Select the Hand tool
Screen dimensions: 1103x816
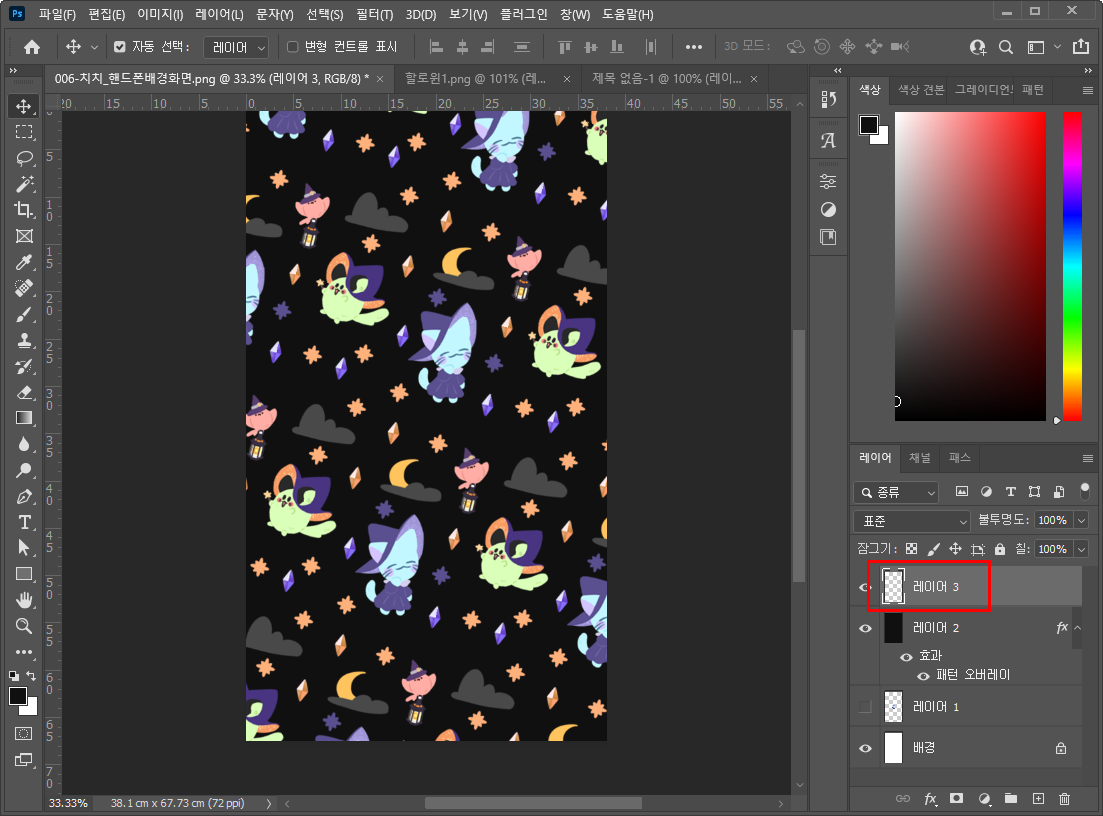24,600
